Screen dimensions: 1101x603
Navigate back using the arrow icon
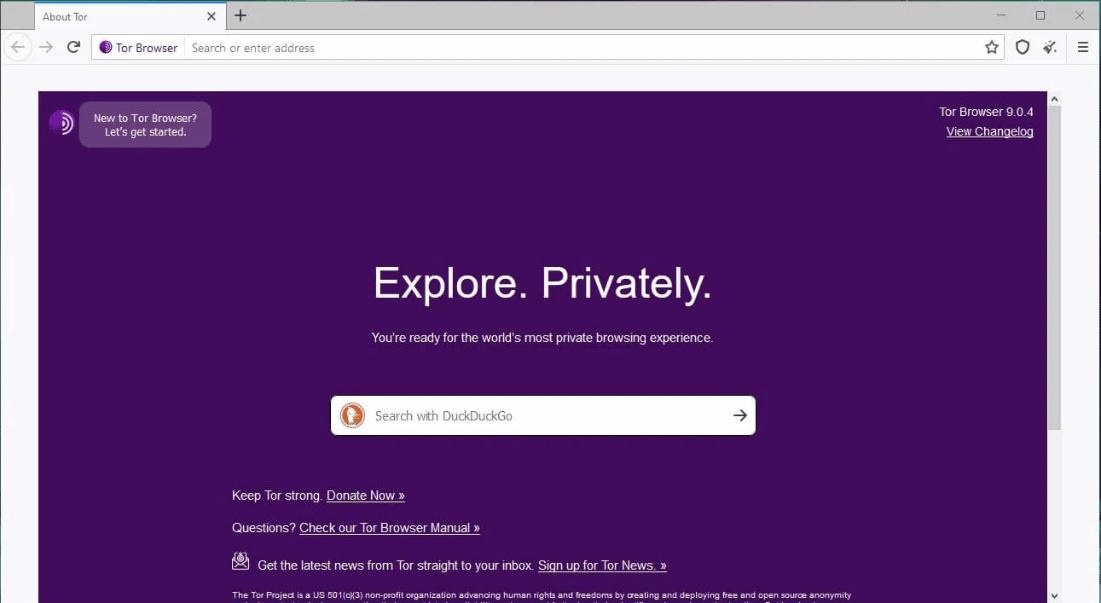click(x=17, y=47)
